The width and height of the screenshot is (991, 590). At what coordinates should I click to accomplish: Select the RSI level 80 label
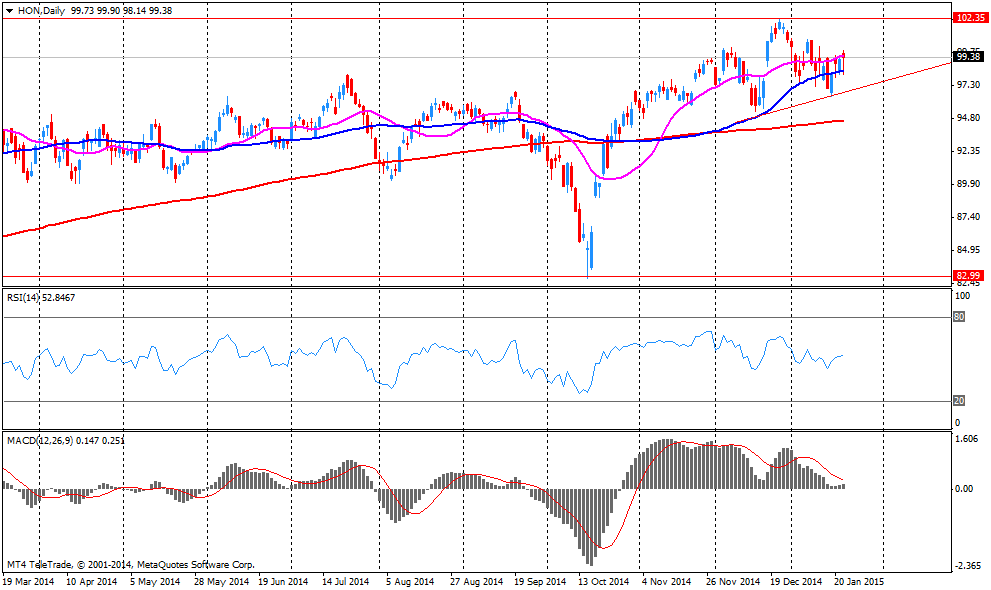(959, 317)
